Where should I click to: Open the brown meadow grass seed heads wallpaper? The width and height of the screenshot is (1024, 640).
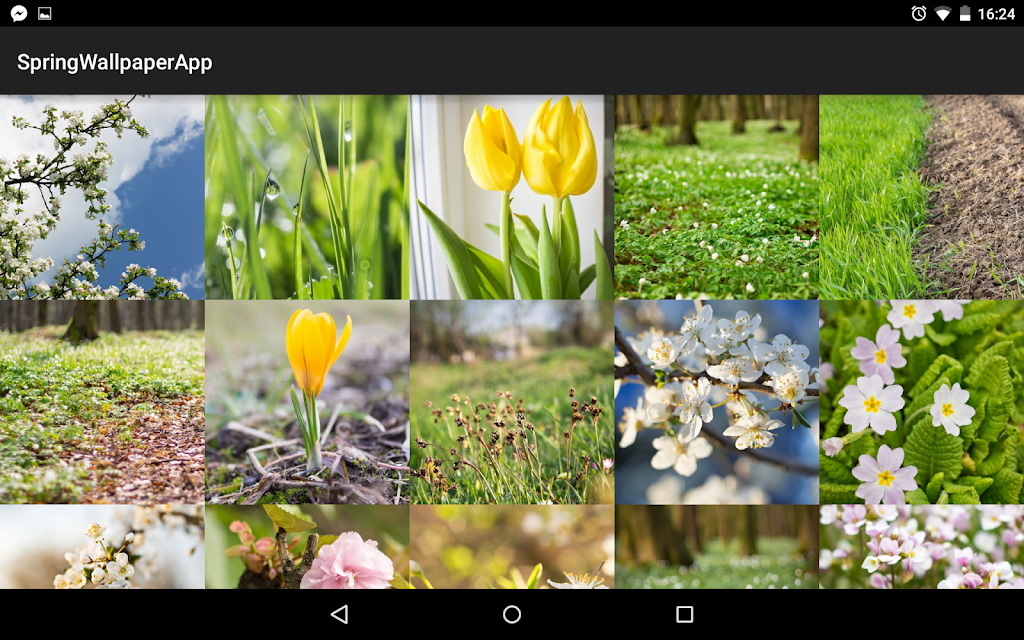(x=512, y=402)
